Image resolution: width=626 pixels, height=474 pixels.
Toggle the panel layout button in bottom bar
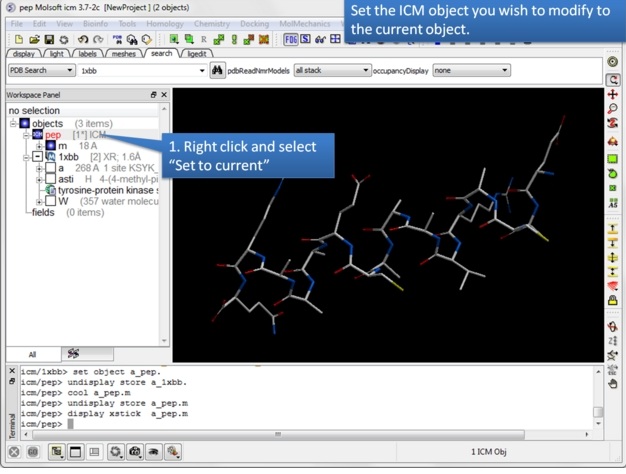94,452
